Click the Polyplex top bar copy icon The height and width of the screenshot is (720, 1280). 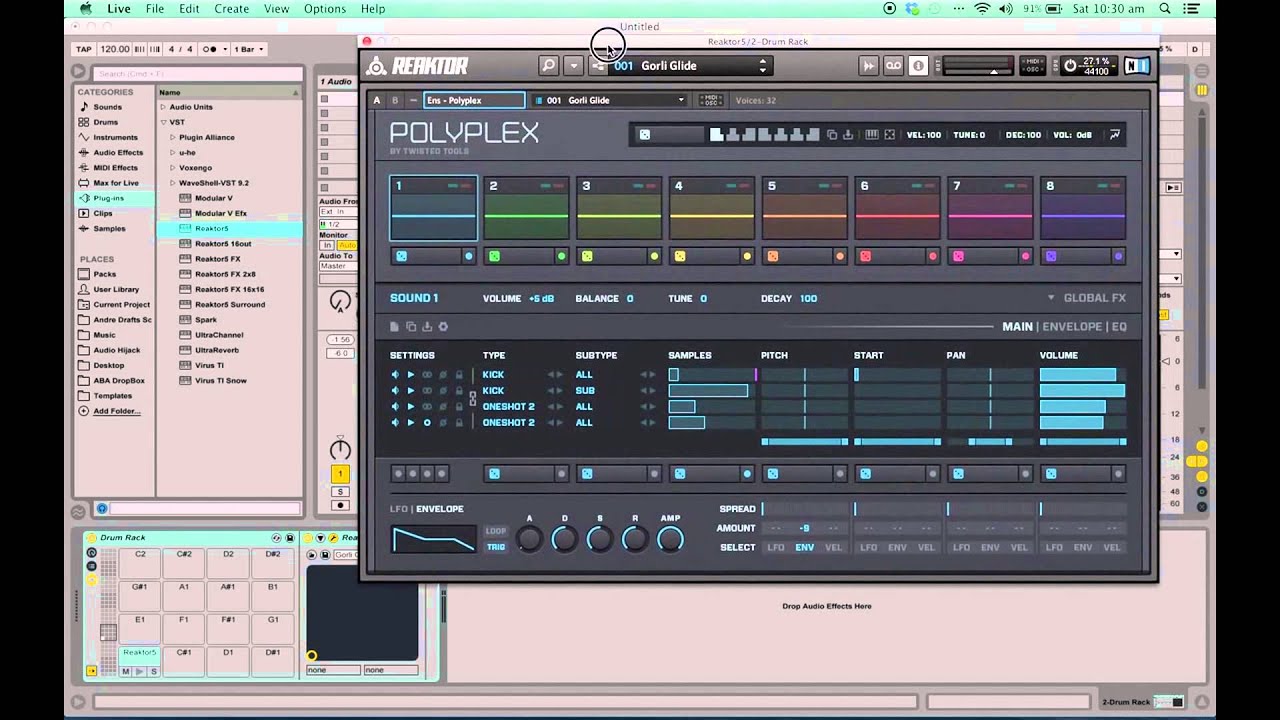coord(831,135)
